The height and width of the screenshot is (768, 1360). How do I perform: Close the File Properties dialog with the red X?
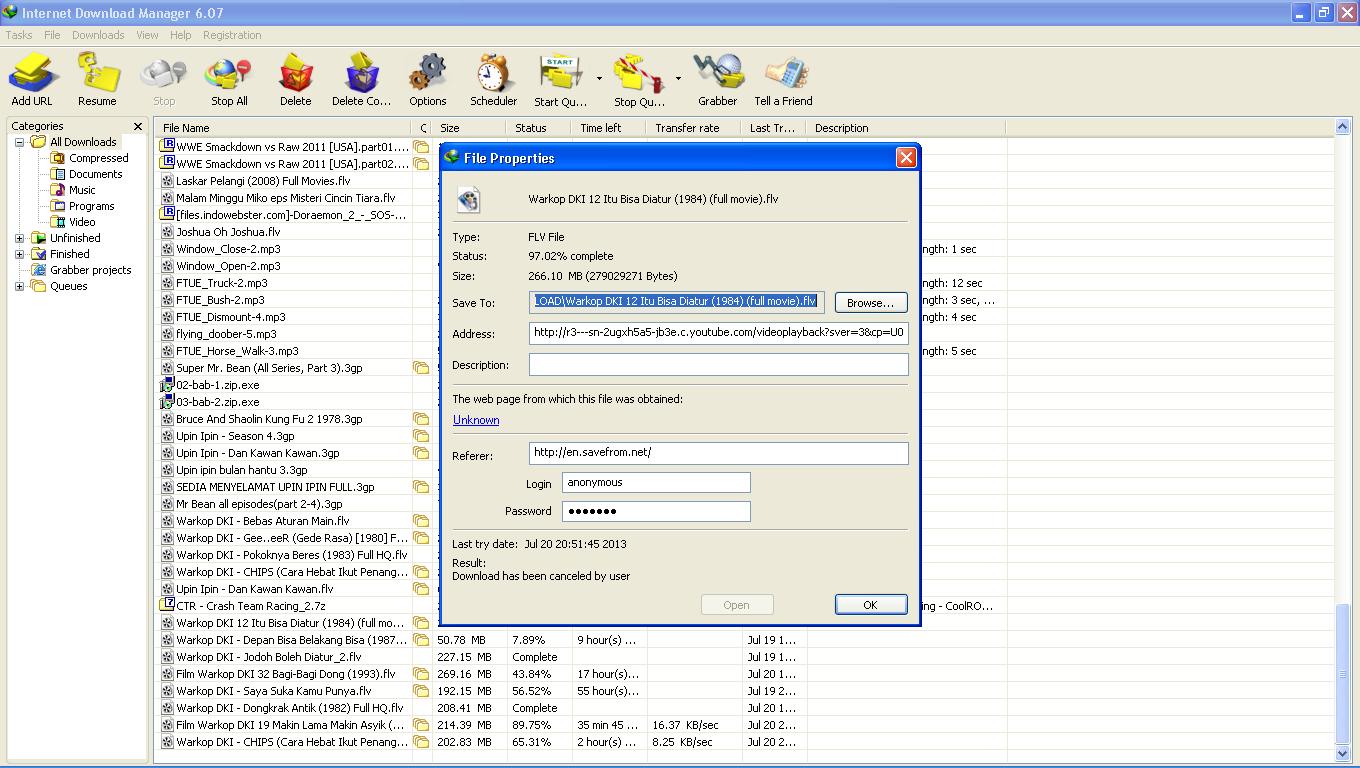(x=906, y=157)
